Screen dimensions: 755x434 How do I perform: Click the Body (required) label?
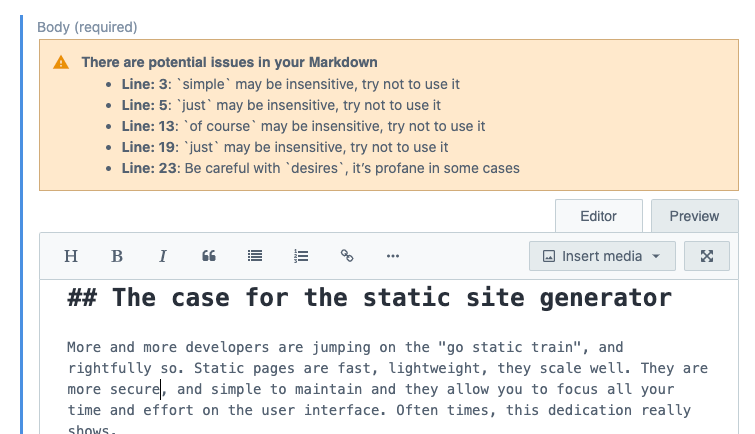click(87, 27)
